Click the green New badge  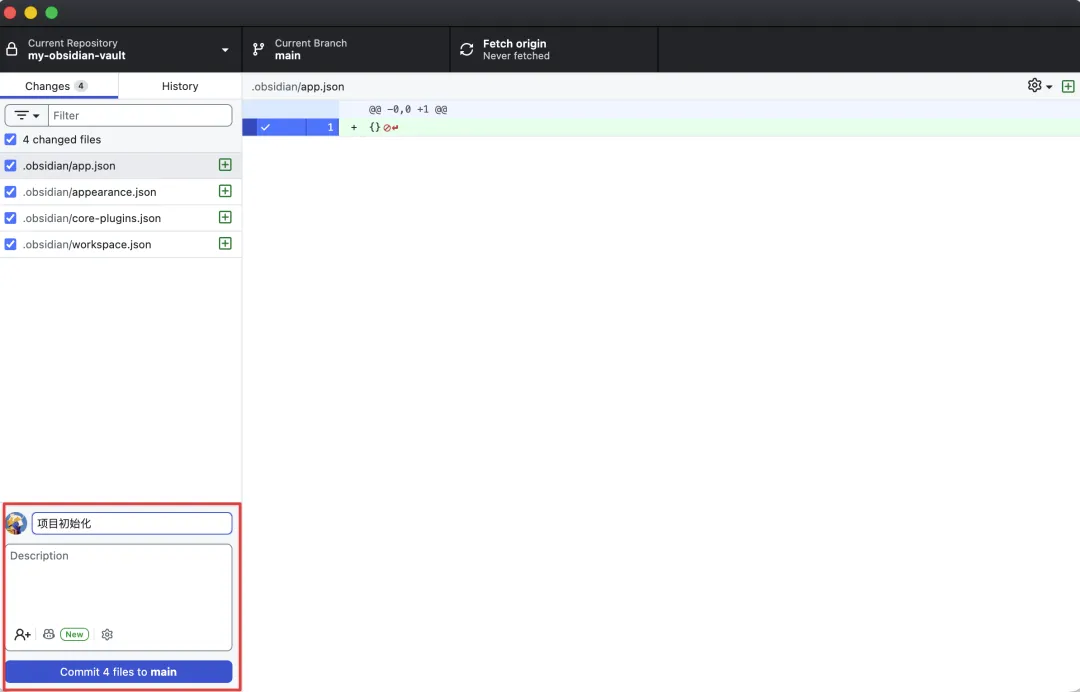tap(74, 634)
